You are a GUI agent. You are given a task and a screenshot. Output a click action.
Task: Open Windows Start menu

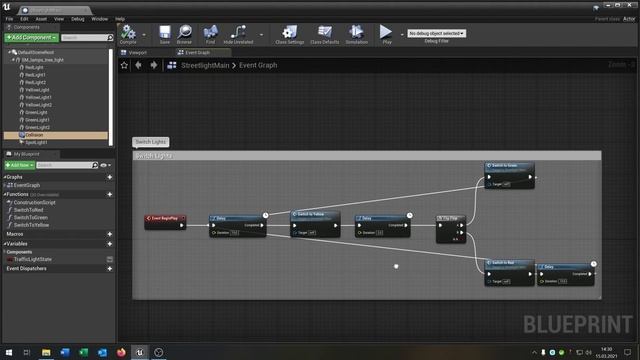tap(9, 352)
